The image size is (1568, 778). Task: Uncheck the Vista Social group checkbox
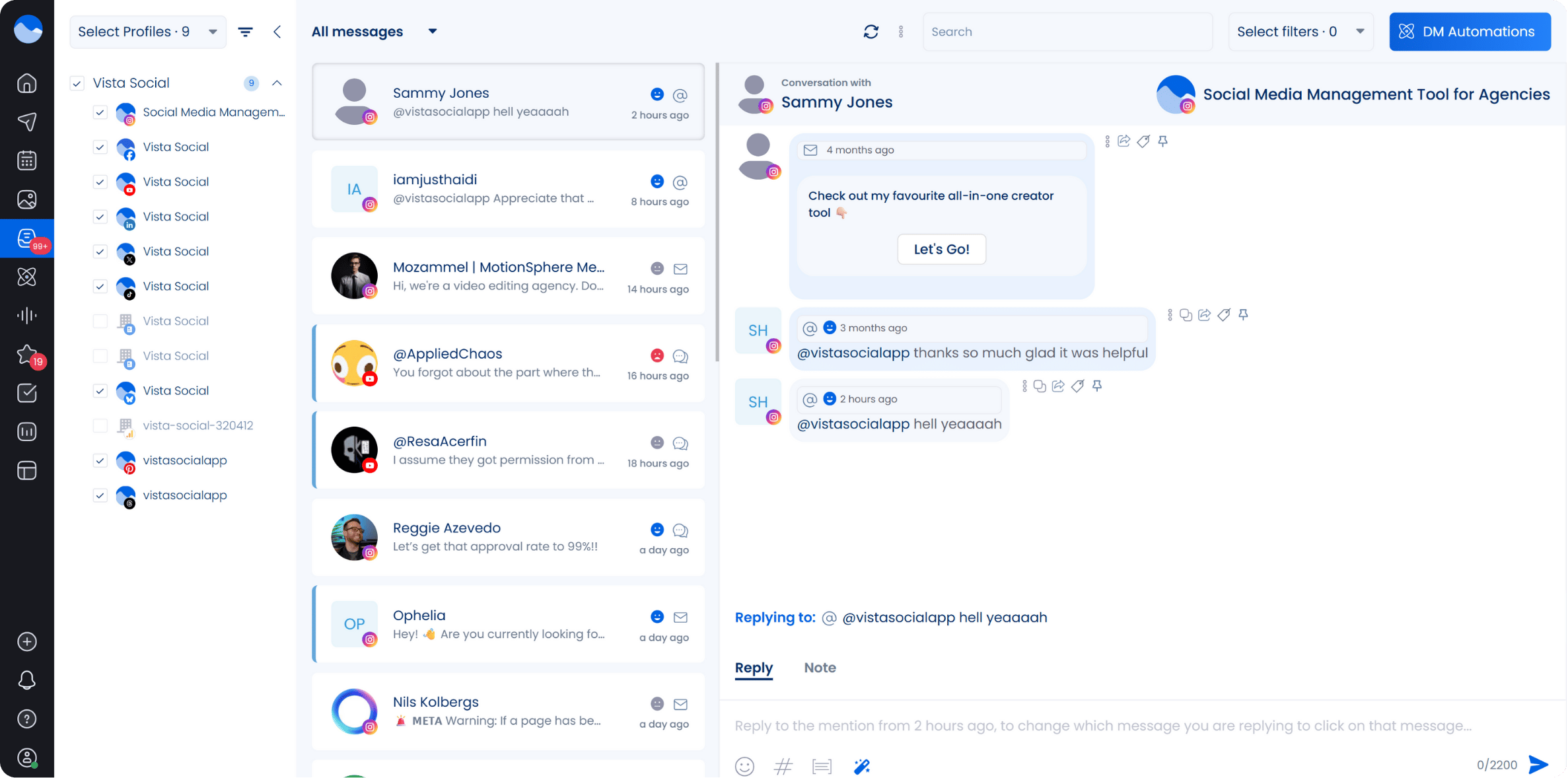(x=77, y=83)
